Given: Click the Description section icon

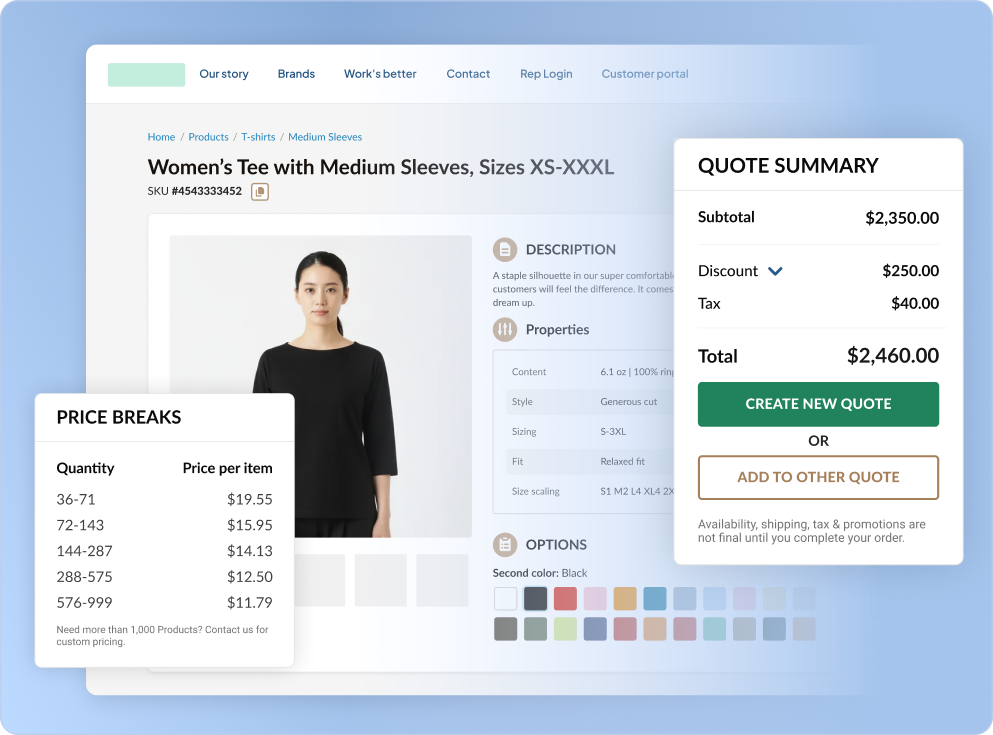Looking at the screenshot, I should point(505,249).
